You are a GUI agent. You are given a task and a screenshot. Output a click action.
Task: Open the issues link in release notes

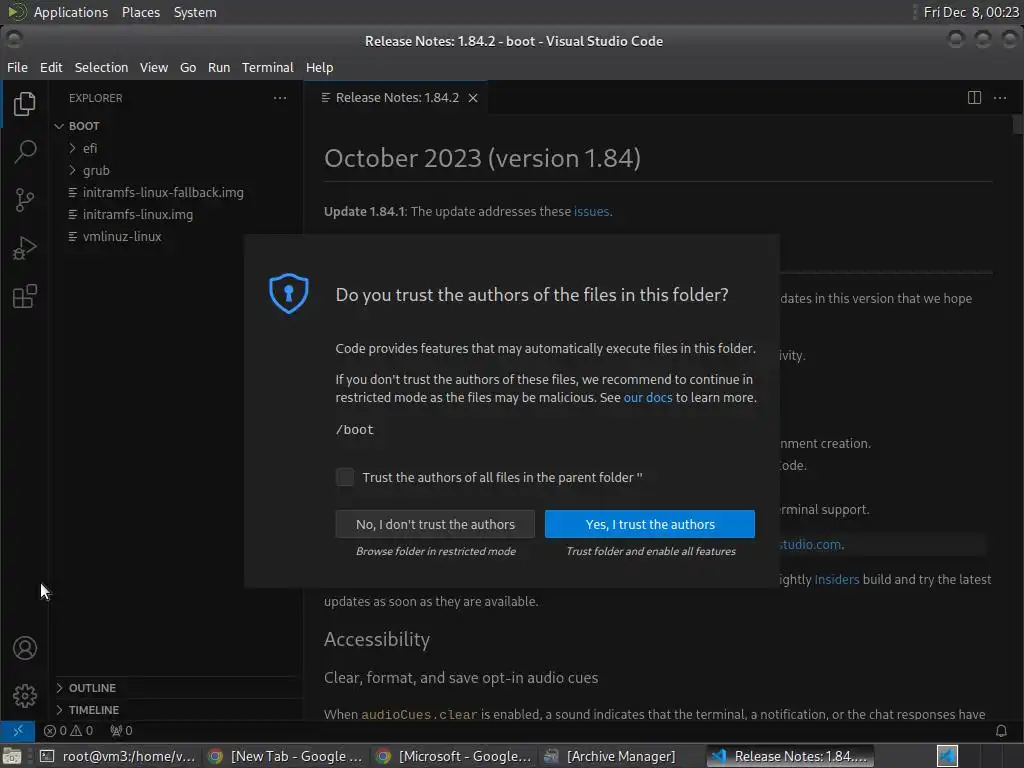pos(592,211)
